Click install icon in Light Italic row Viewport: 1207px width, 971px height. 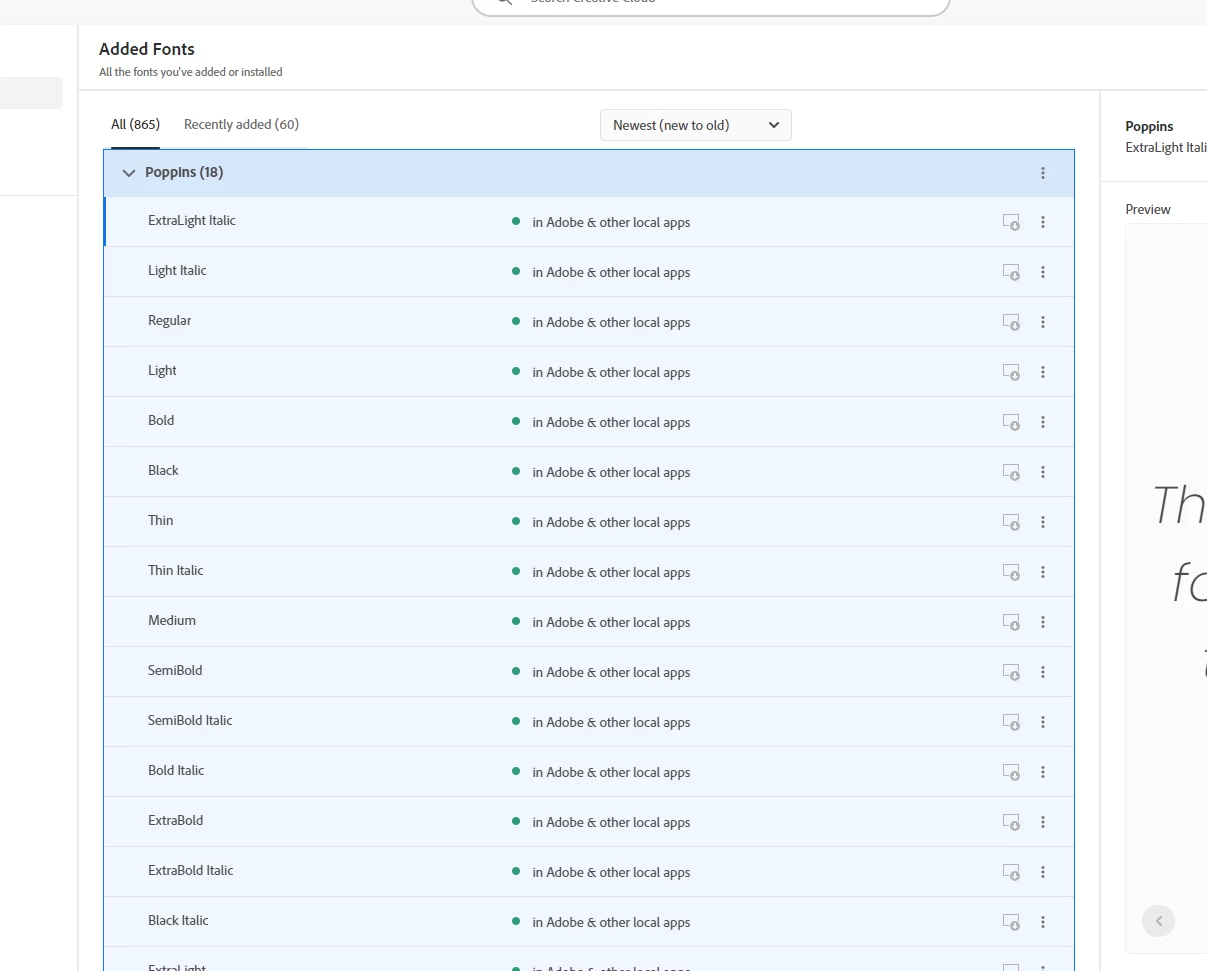(x=1011, y=272)
